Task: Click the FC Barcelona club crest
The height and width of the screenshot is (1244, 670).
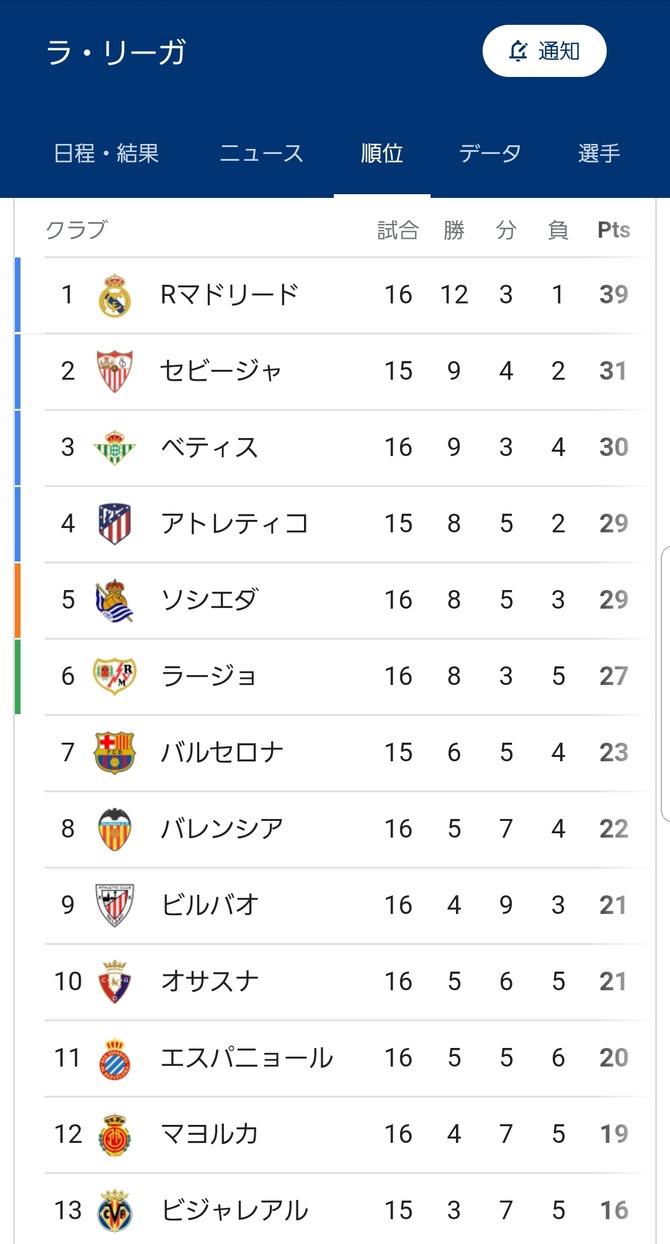Action: 114,752
